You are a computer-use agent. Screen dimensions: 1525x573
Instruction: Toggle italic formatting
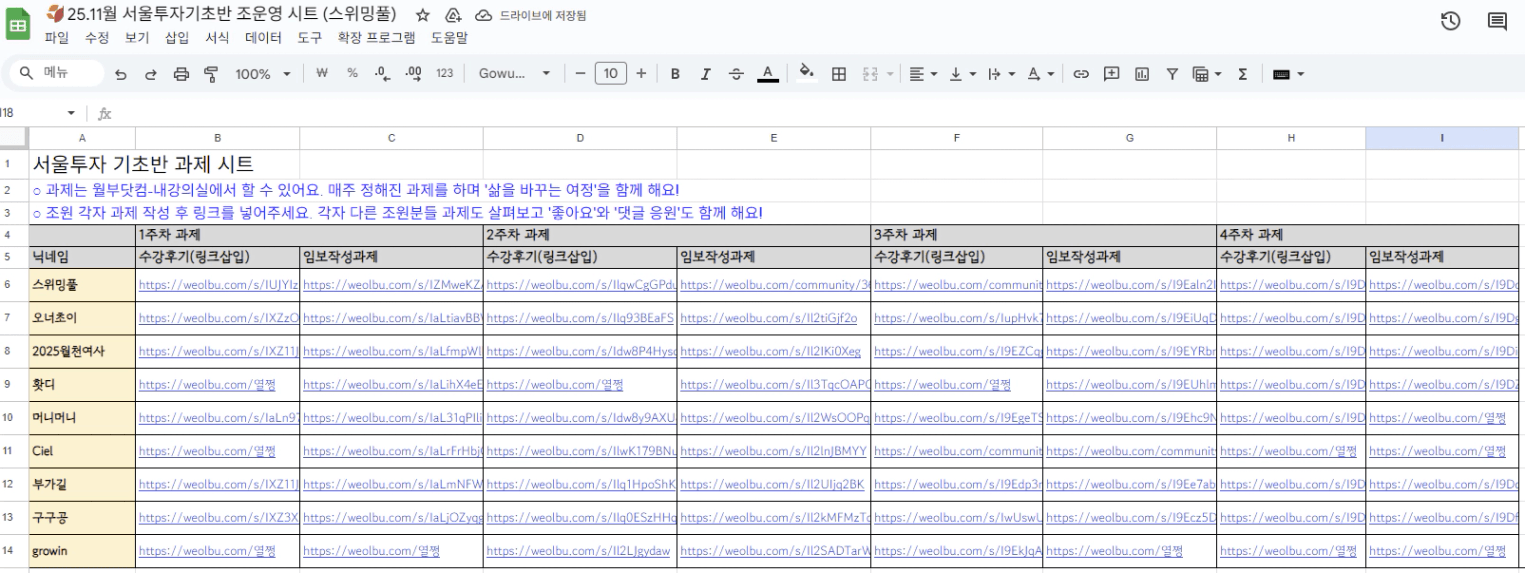point(705,74)
